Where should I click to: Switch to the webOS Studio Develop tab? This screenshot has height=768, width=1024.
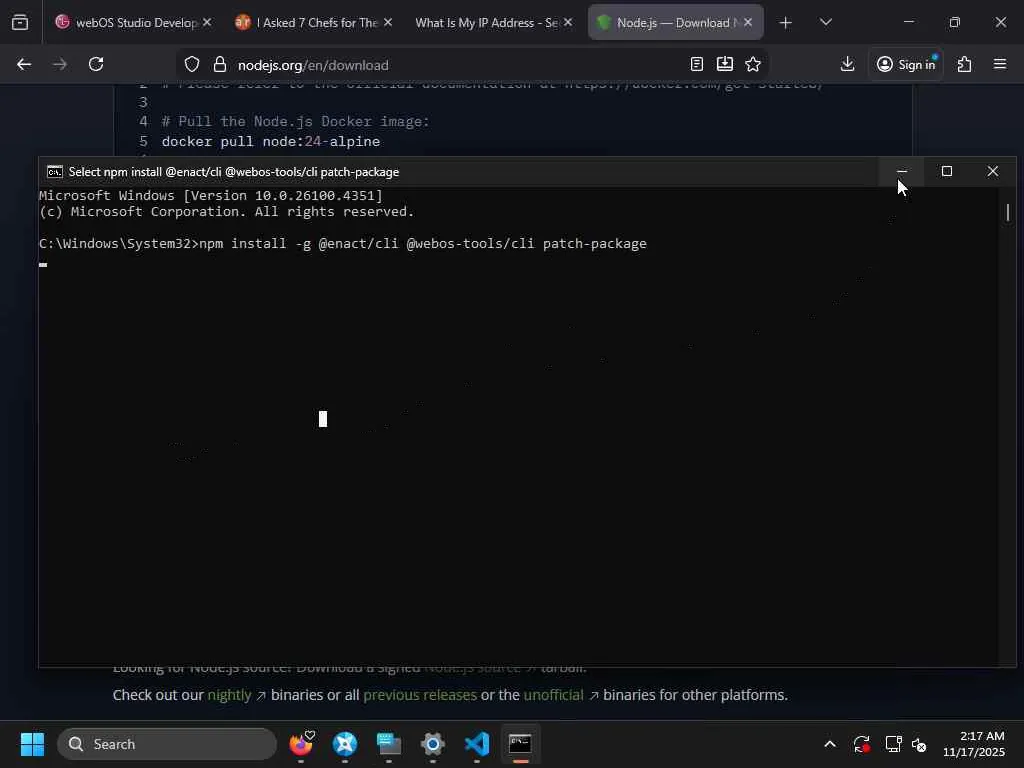[x=126, y=23]
